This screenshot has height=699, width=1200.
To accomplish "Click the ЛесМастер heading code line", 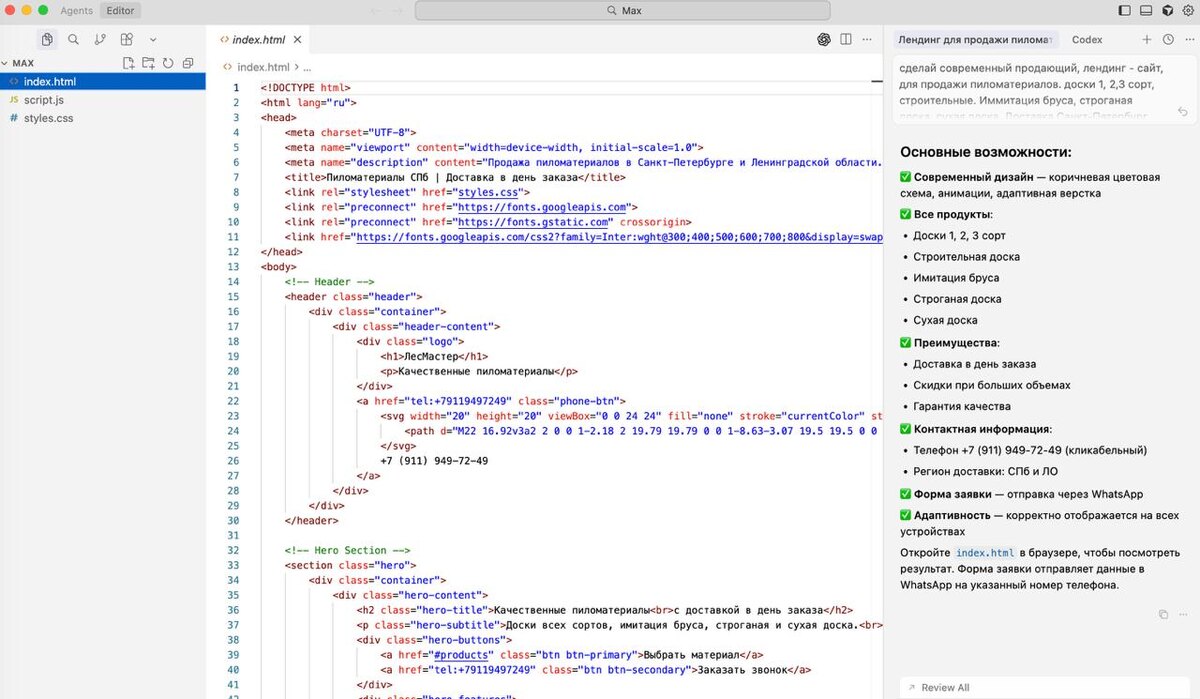I will point(434,356).
